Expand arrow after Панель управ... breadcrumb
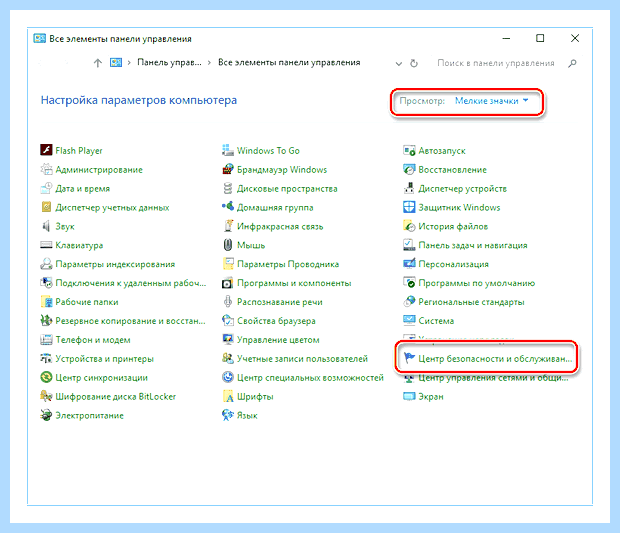The image size is (620, 533). pyautogui.click(x=209, y=63)
